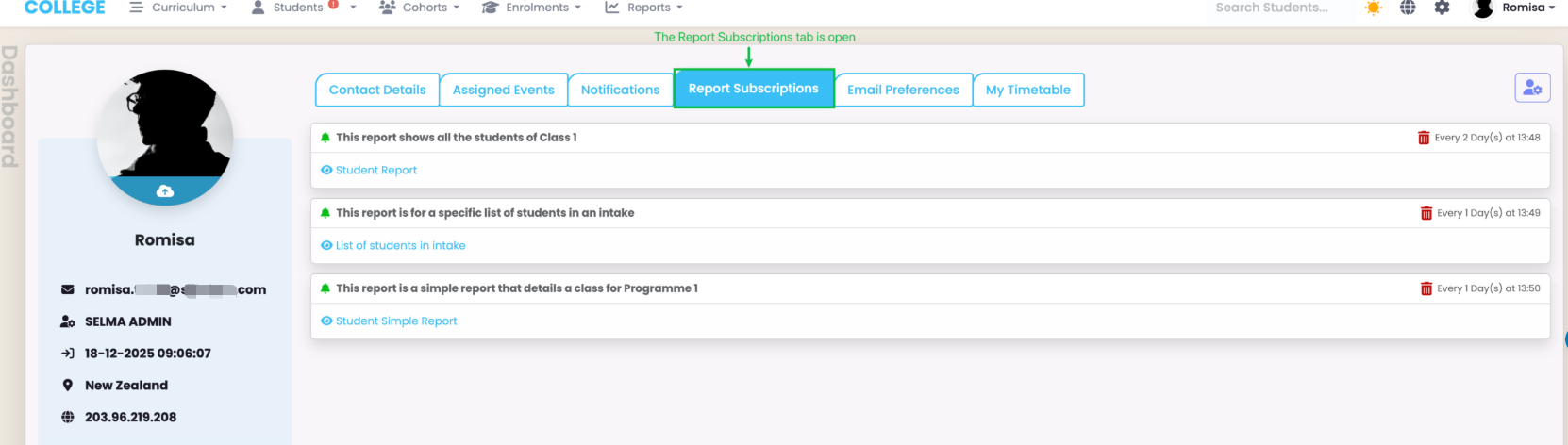
Task: View the Student Simple Report link
Action: click(395, 321)
